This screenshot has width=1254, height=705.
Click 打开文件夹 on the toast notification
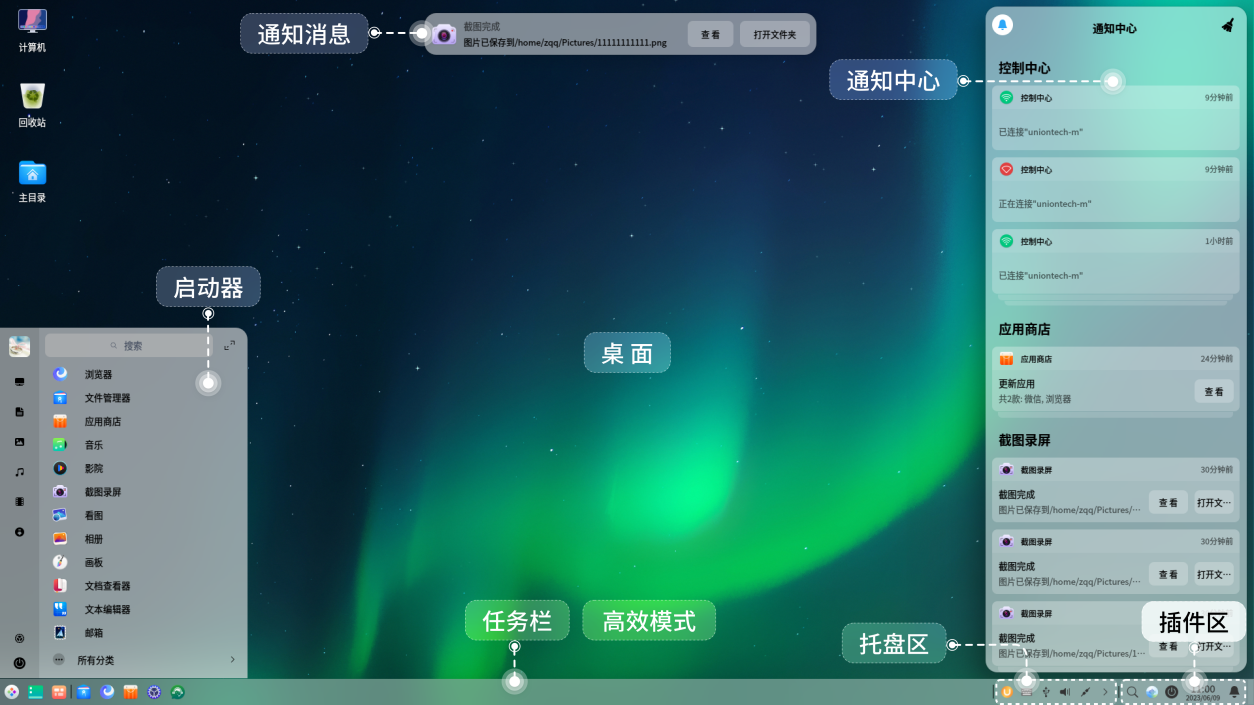coord(775,34)
